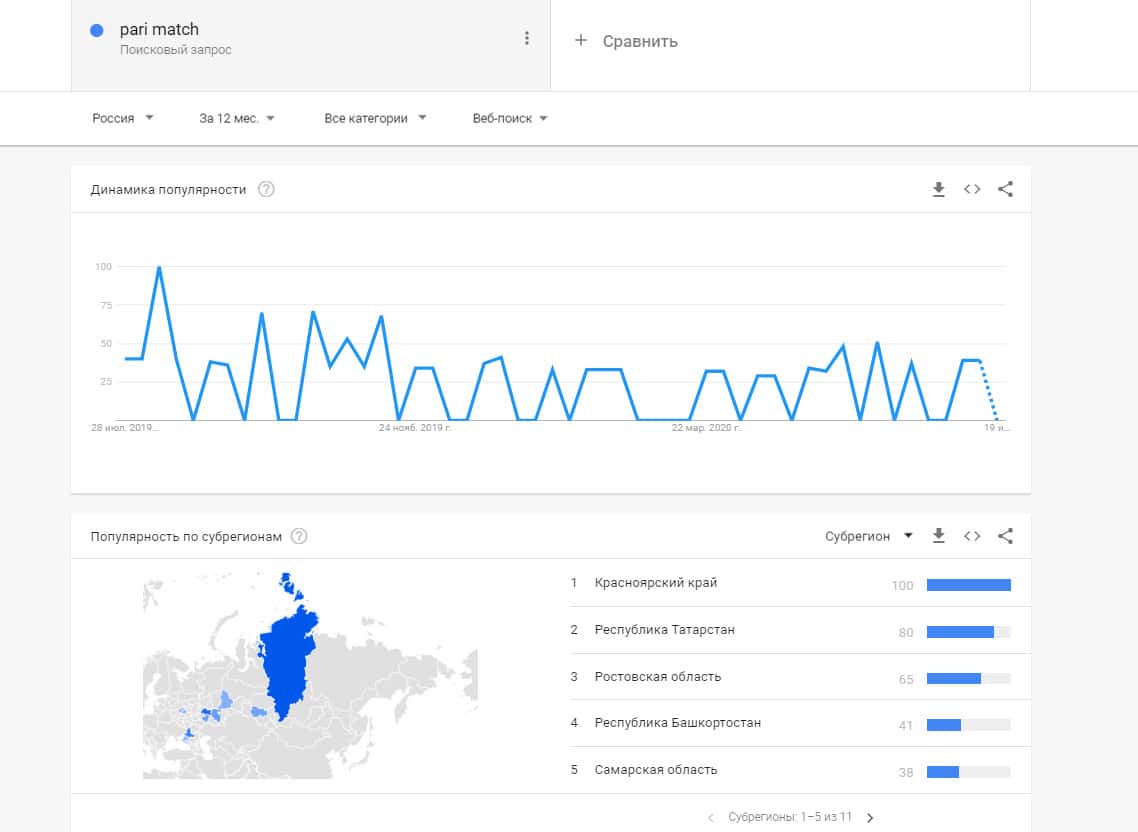The image size is (1138, 832).
Task: Share the subregion popularity widget
Action: pos(1005,536)
